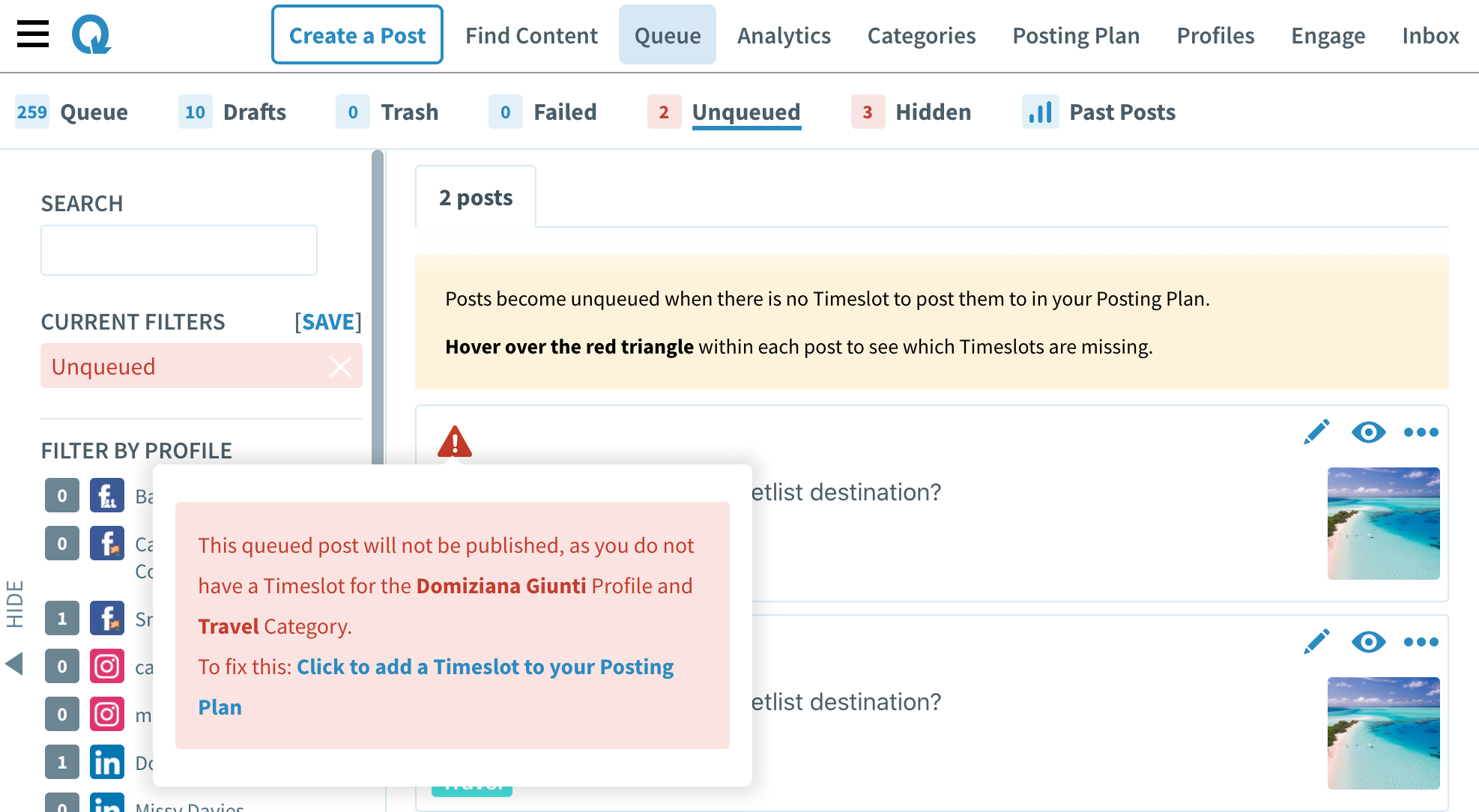Open the Past Posts bar chart icon
The width and height of the screenshot is (1479, 812).
[1040, 112]
